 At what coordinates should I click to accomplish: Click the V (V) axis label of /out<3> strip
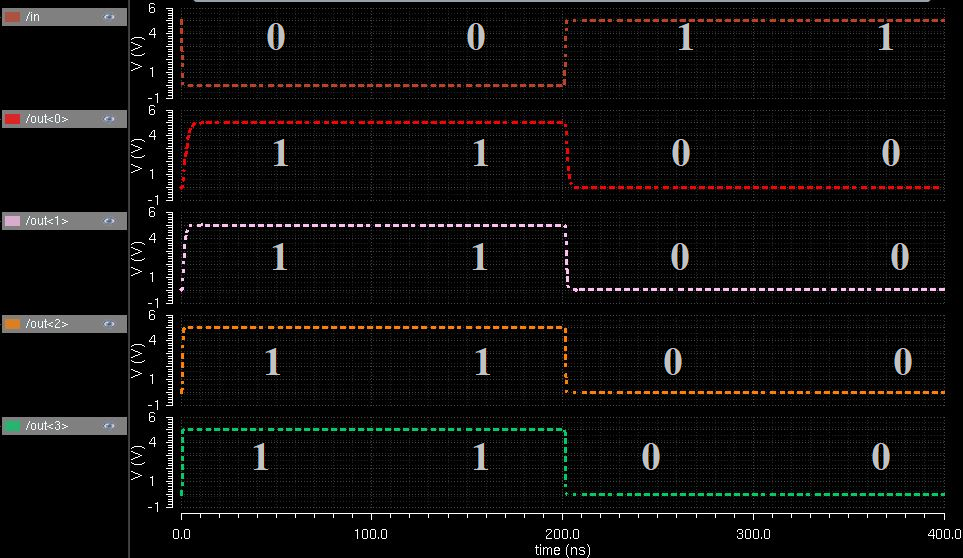pos(138,462)
